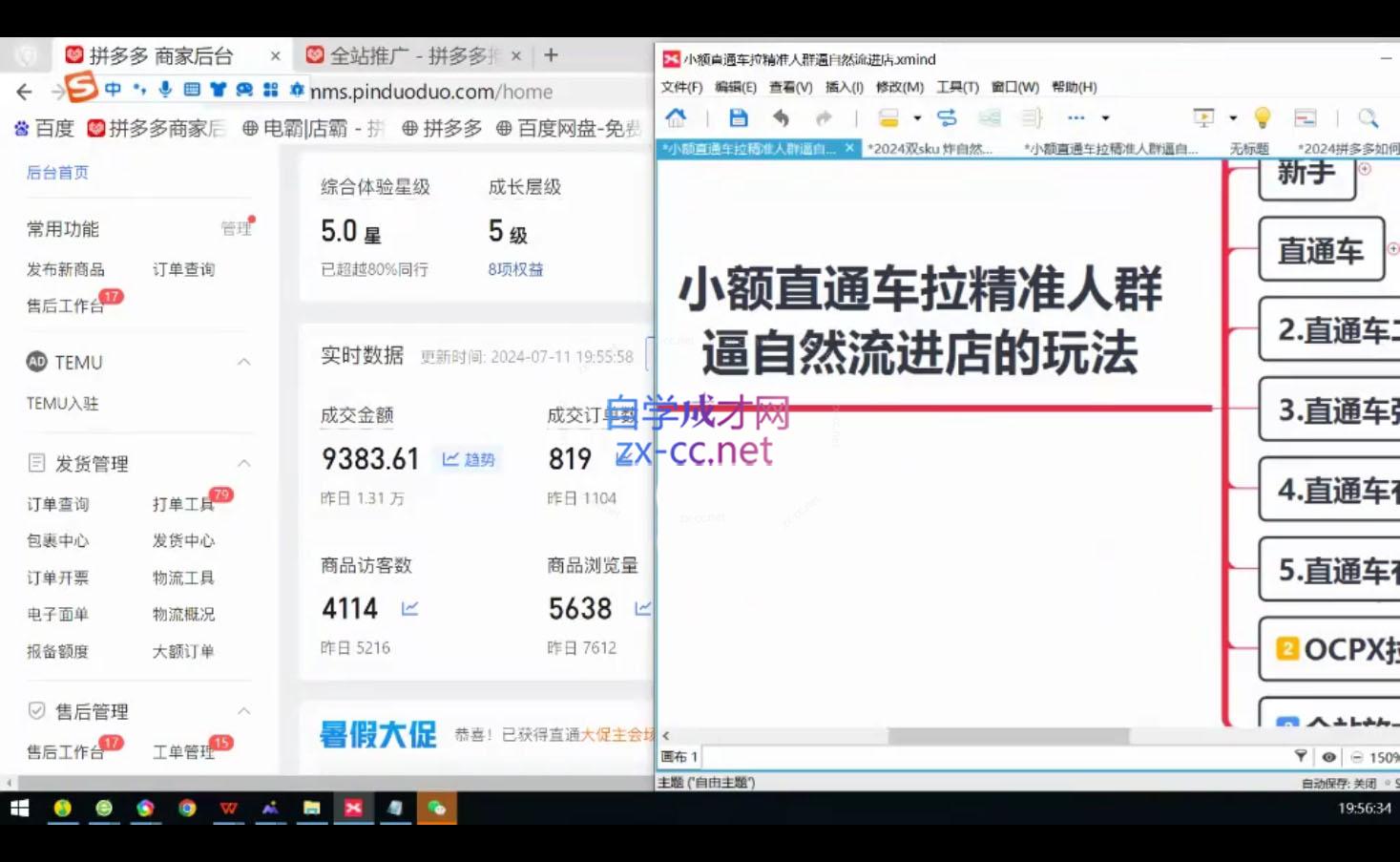Collapse the TEMU sidebar section
1400x862 pixels.
[244, 362]
